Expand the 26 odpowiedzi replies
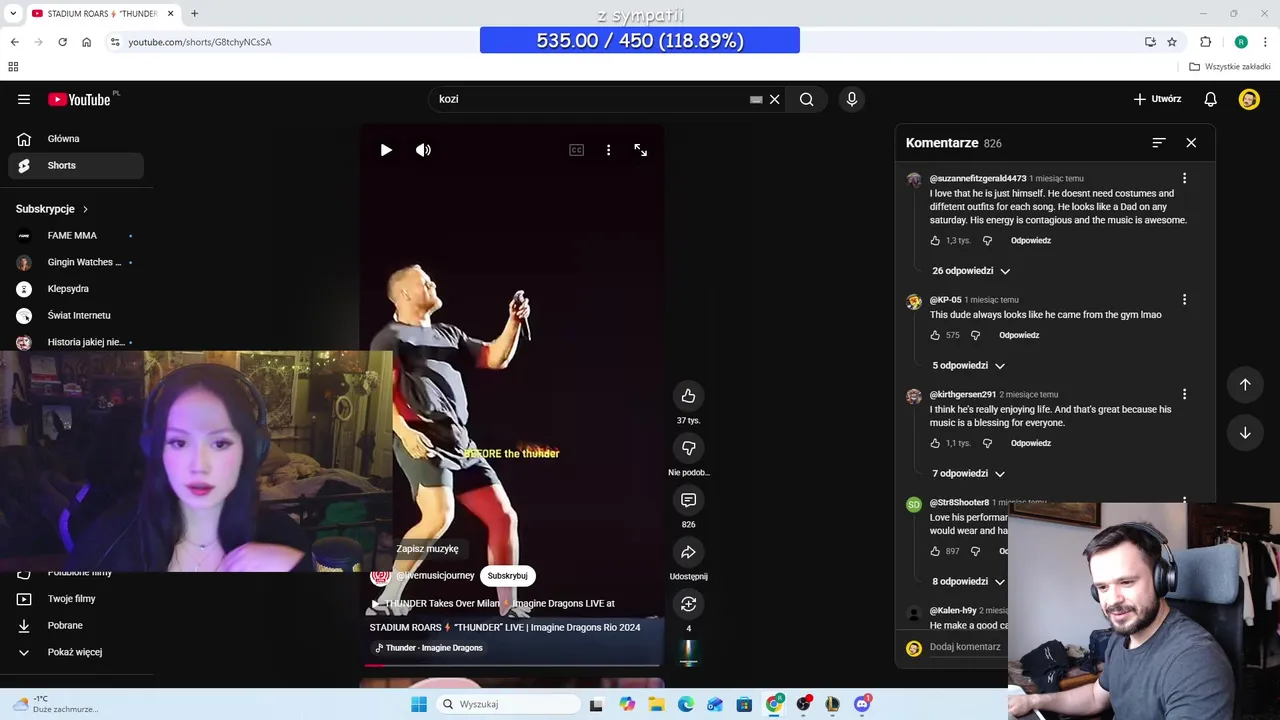 point(971,271)
